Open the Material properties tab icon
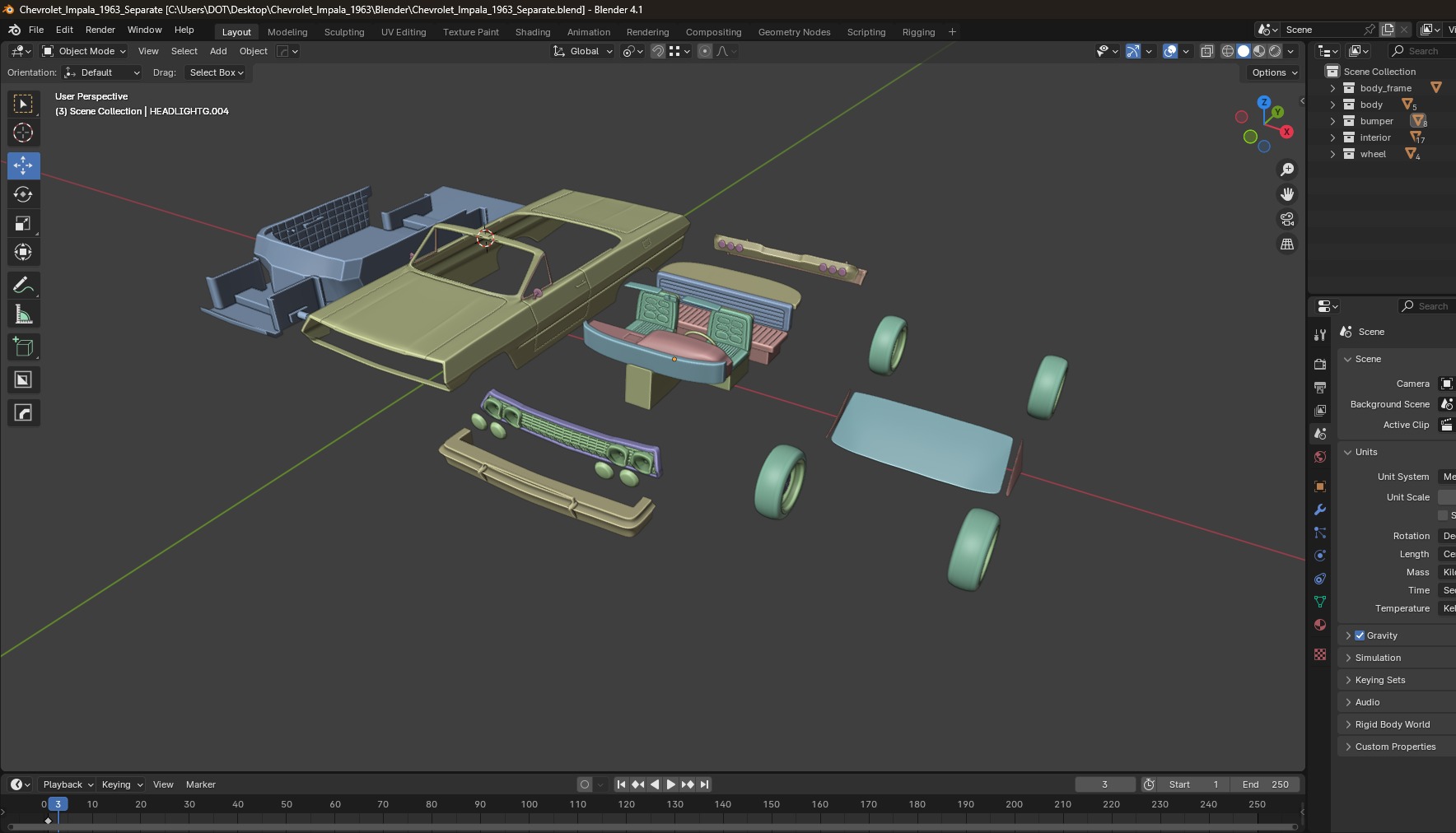The width and height of the screenshot is (1456, 833). tap(1320, 625)
